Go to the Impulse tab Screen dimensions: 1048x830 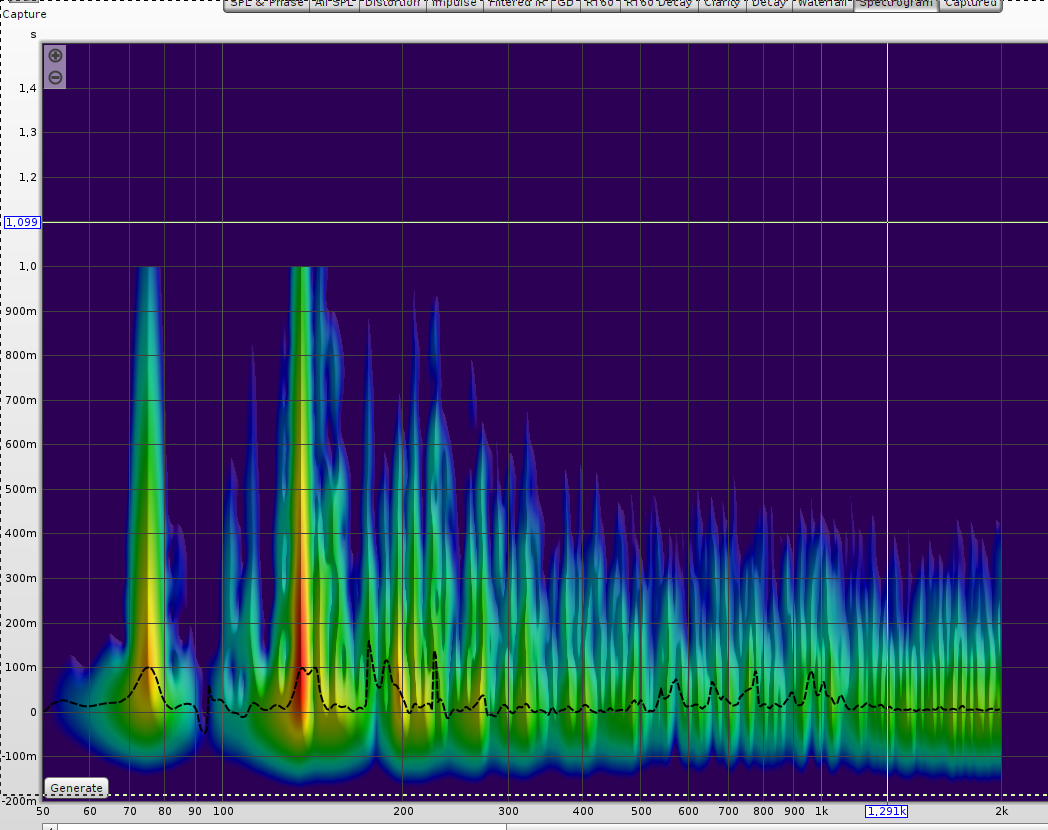pos(454,4)
